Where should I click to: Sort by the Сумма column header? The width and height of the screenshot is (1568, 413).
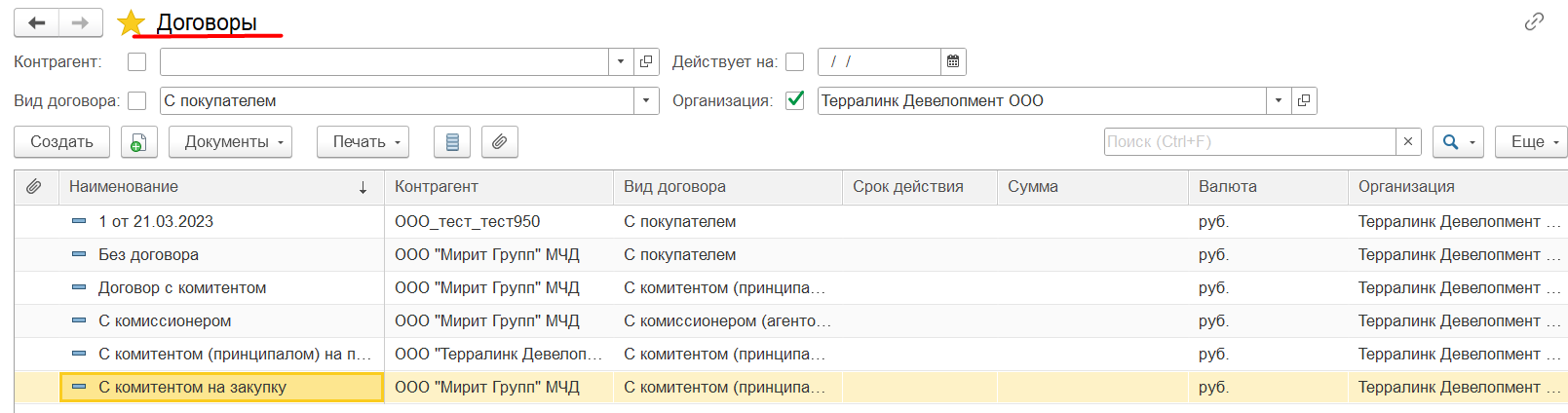(x=1092, y=186)
